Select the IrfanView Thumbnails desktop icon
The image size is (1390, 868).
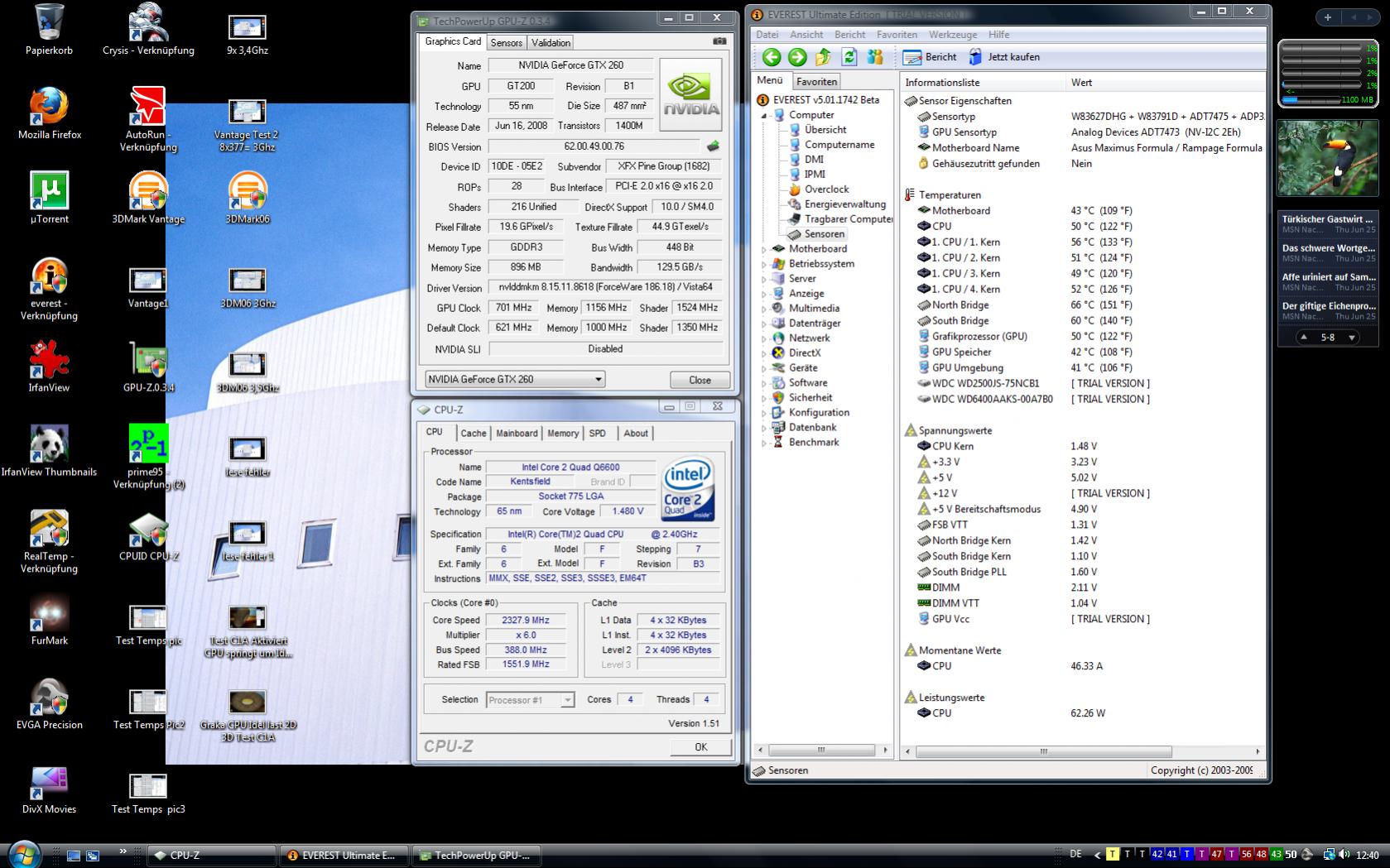point(49,451)
